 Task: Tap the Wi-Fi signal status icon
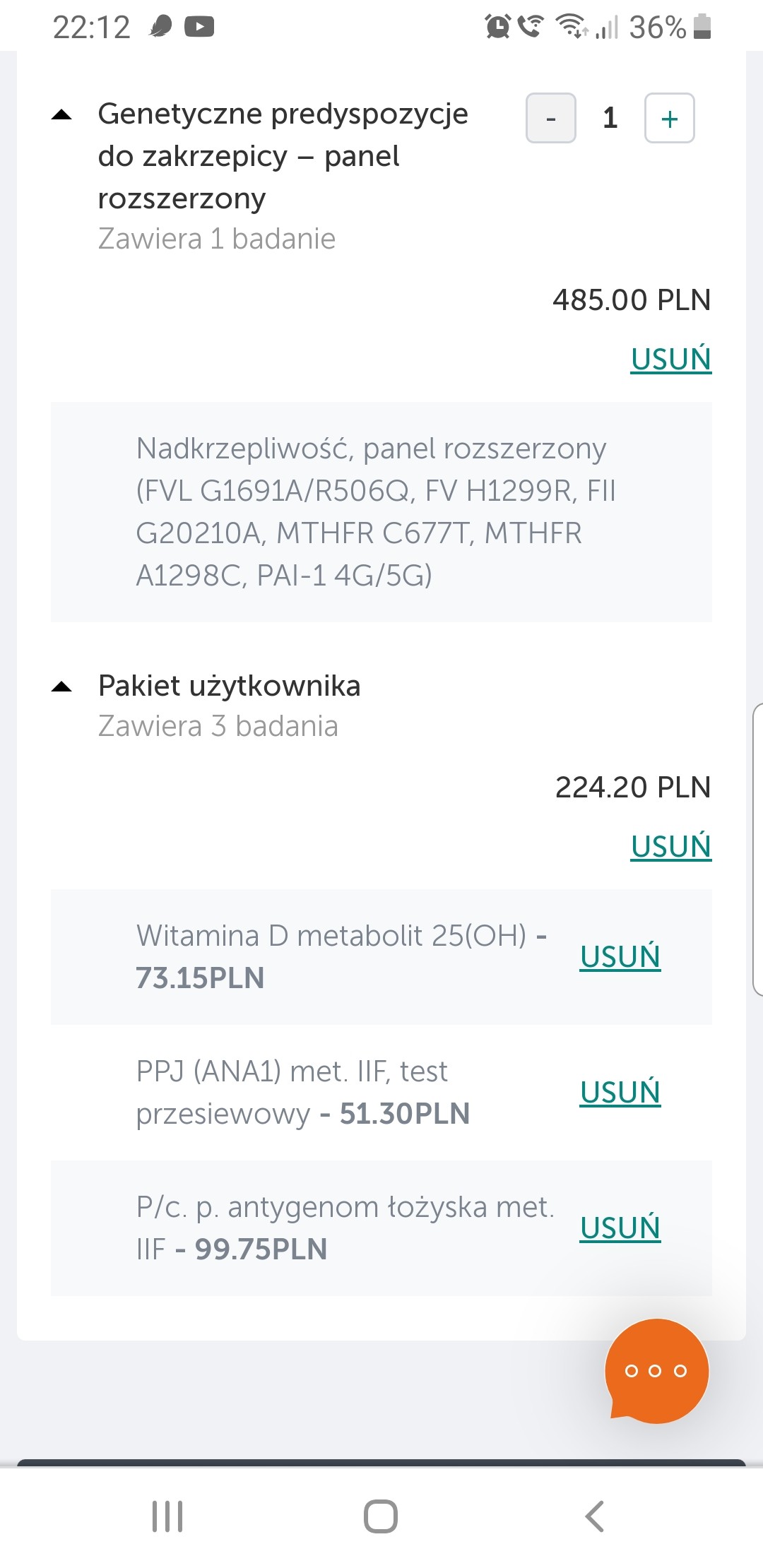(x=571, y=27)
